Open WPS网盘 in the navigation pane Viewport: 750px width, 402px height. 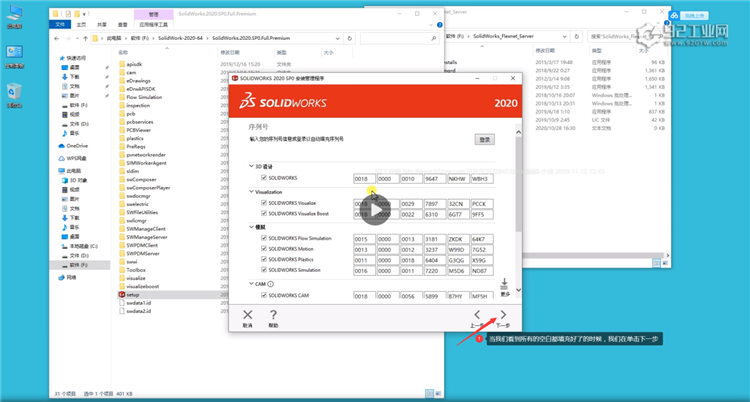tap(77, 158)
